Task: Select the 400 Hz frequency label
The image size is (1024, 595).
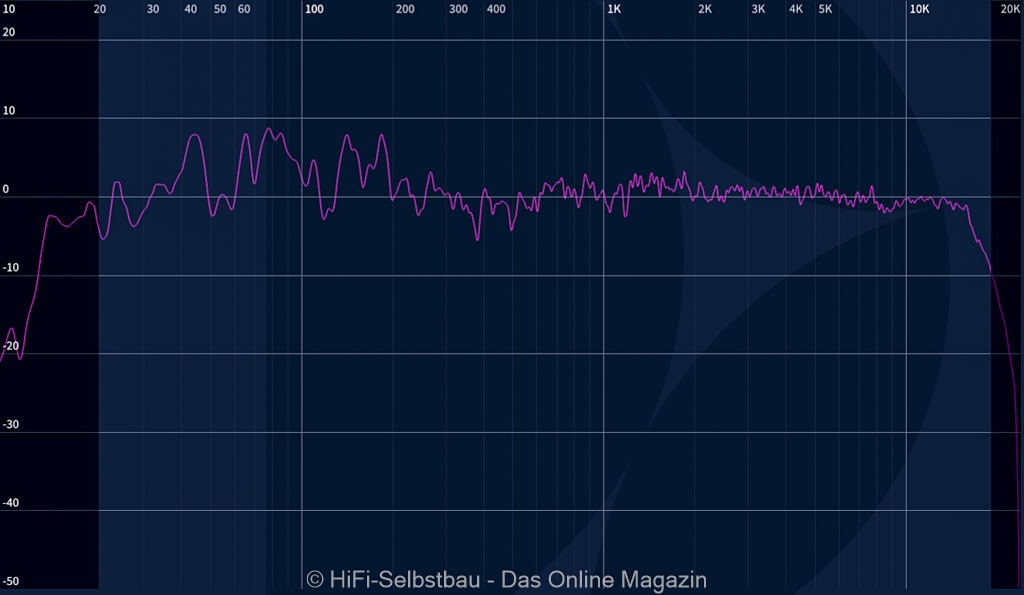Action: (496, 9)
